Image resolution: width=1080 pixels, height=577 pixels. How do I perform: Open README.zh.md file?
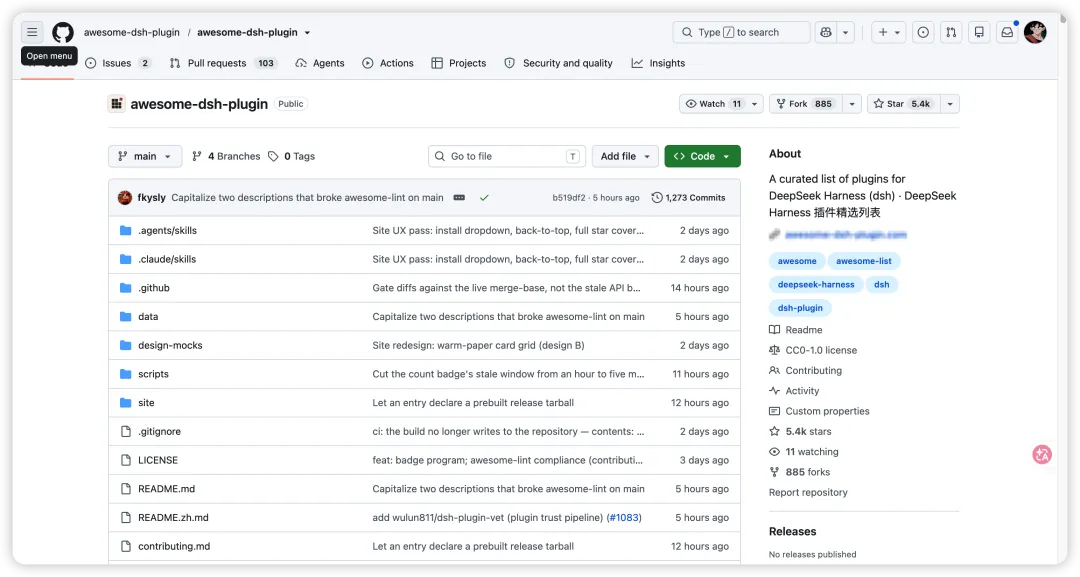pyautogui.click(x=173, y=518)
